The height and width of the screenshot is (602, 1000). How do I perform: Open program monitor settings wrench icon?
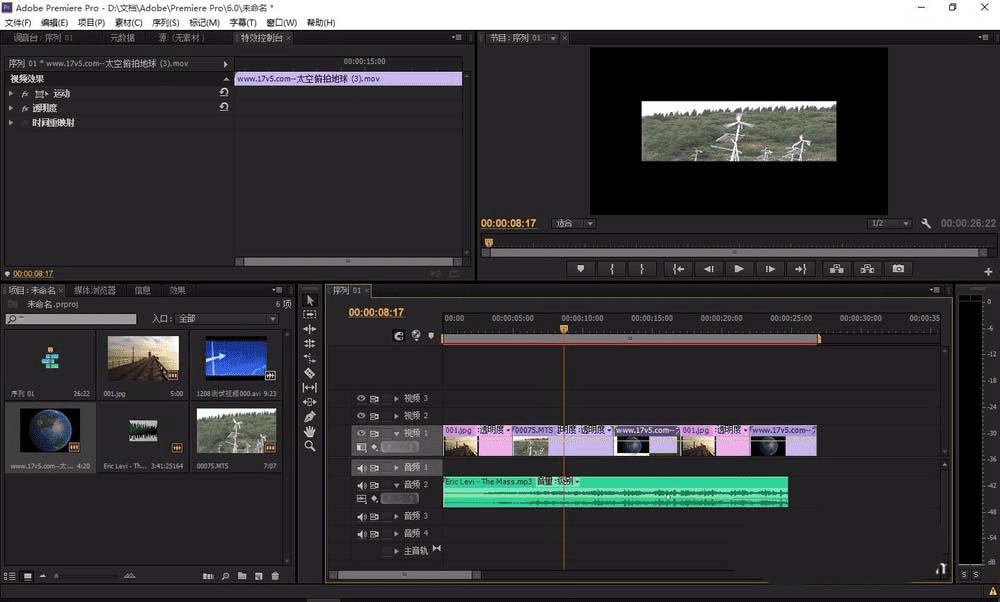pyautogui.click(x=926, y=224)
